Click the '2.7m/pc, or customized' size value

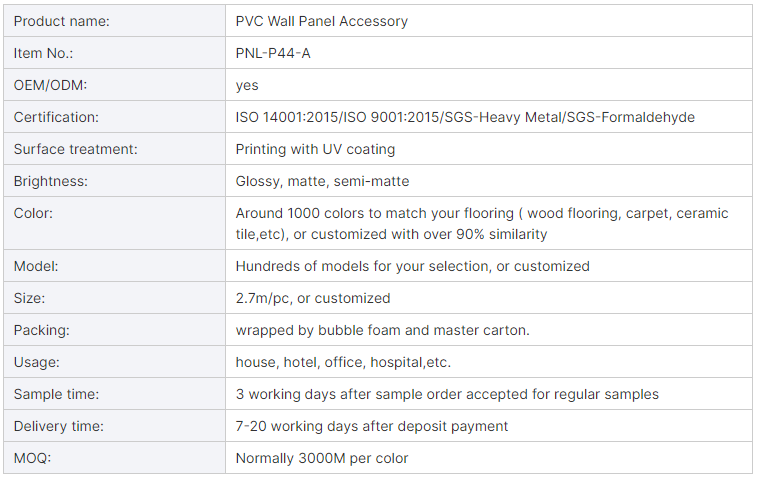[x=312, y=298]
